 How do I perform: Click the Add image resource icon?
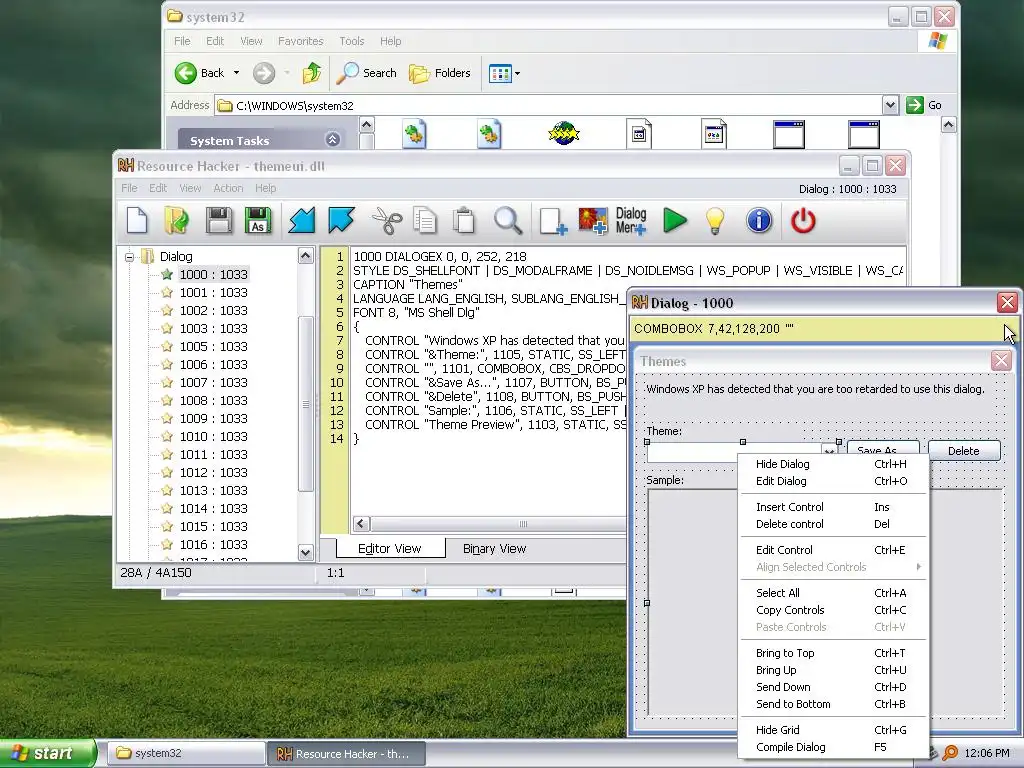pyautogui.click(x=593, y=221)
